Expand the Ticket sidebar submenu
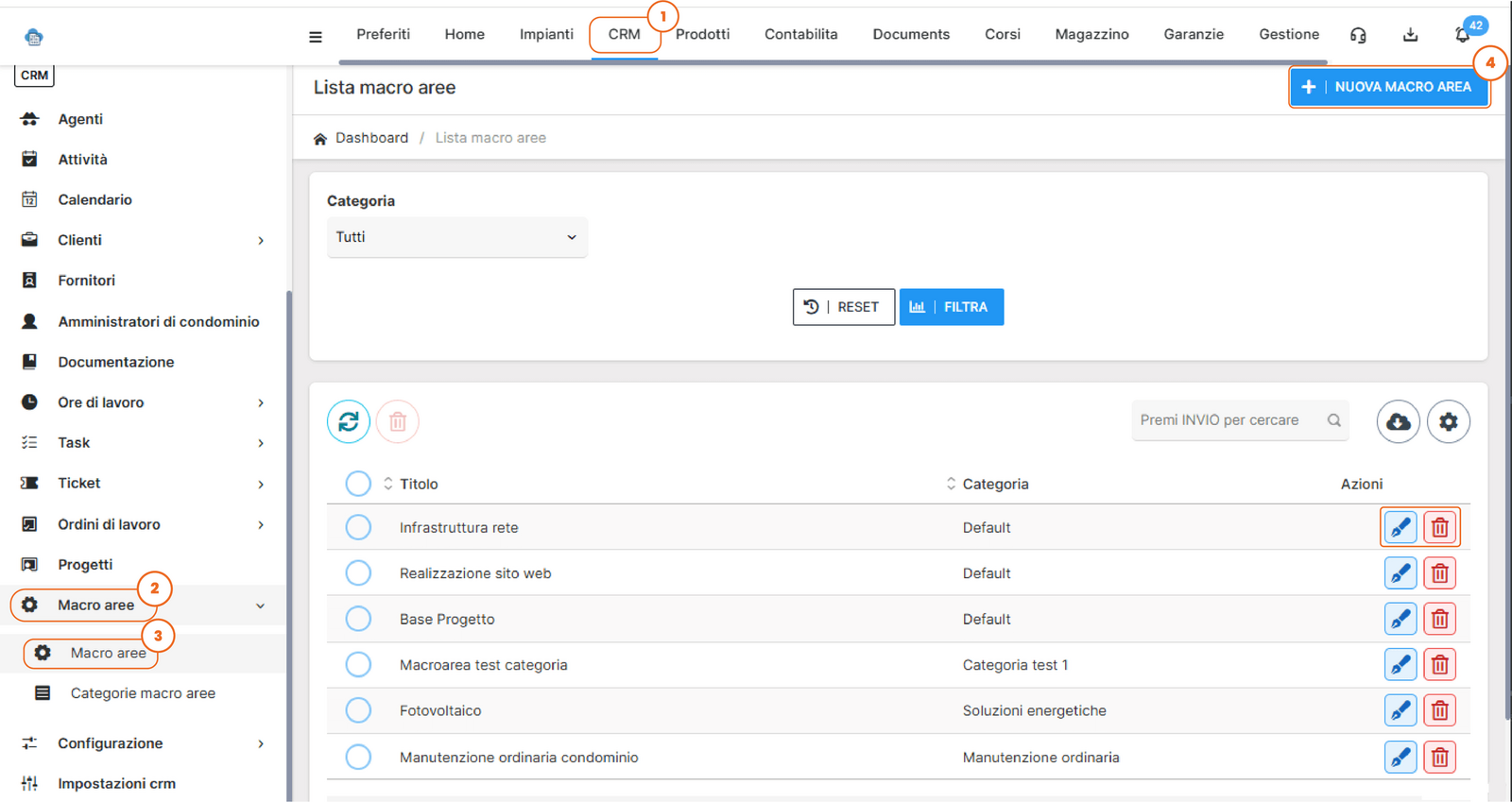This screenshot has height=802, width=1512. point(261,484)
